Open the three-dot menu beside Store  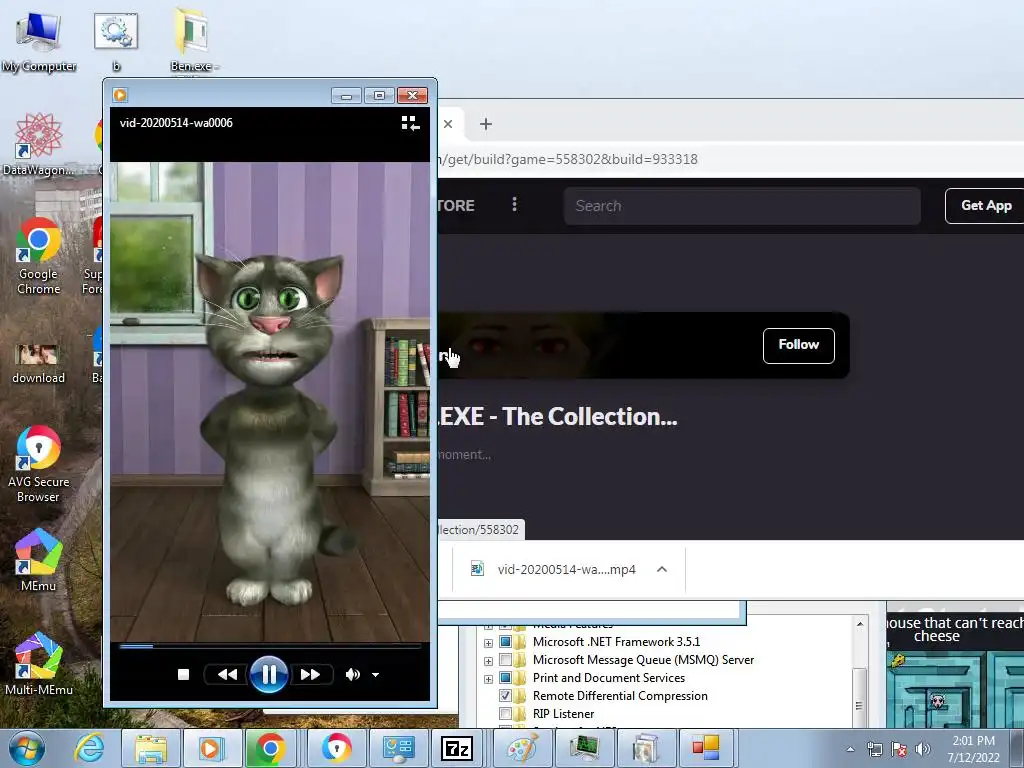click(x=515, y=205)
